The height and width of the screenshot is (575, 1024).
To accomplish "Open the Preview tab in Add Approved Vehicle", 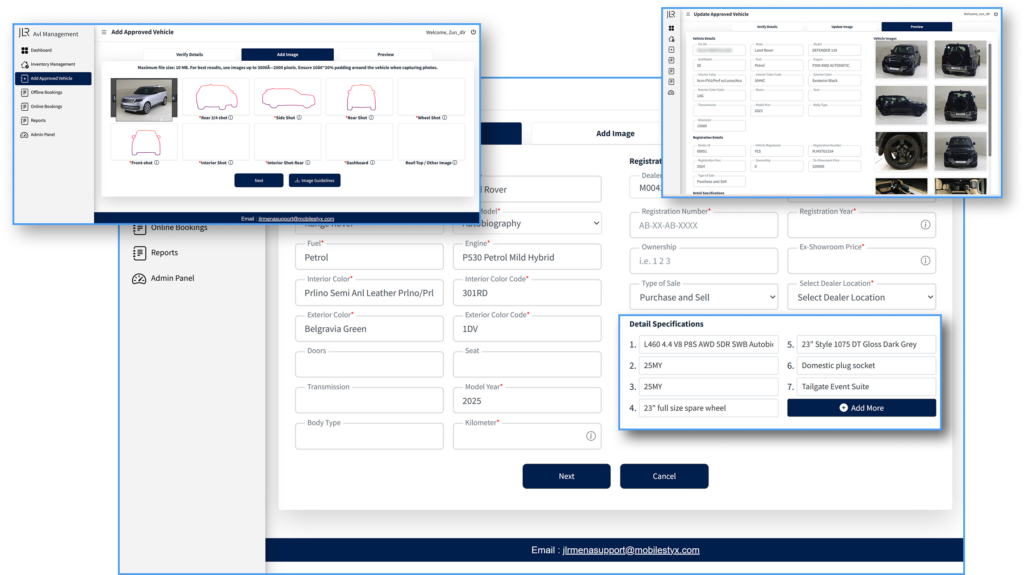I will click(x=385, y=54).
